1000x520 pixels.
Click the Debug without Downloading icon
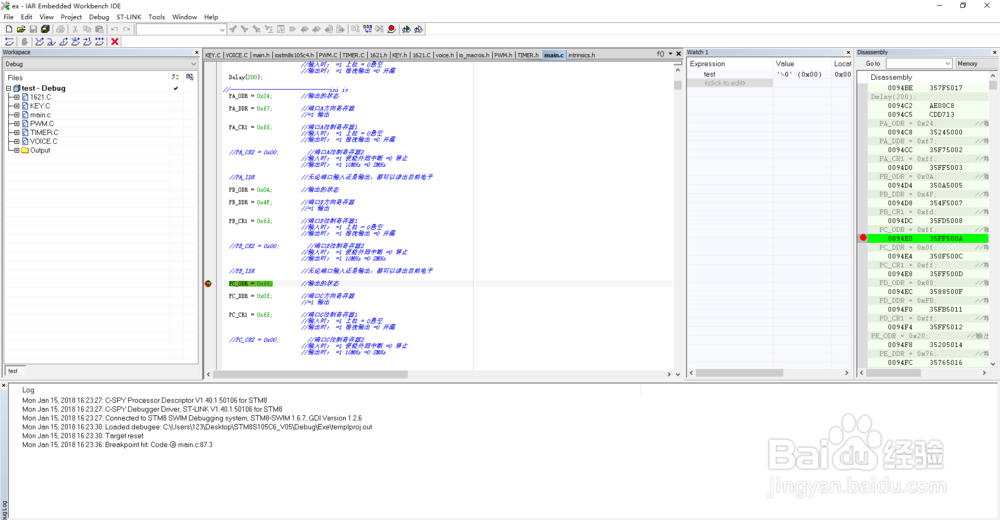click(418, 29)
